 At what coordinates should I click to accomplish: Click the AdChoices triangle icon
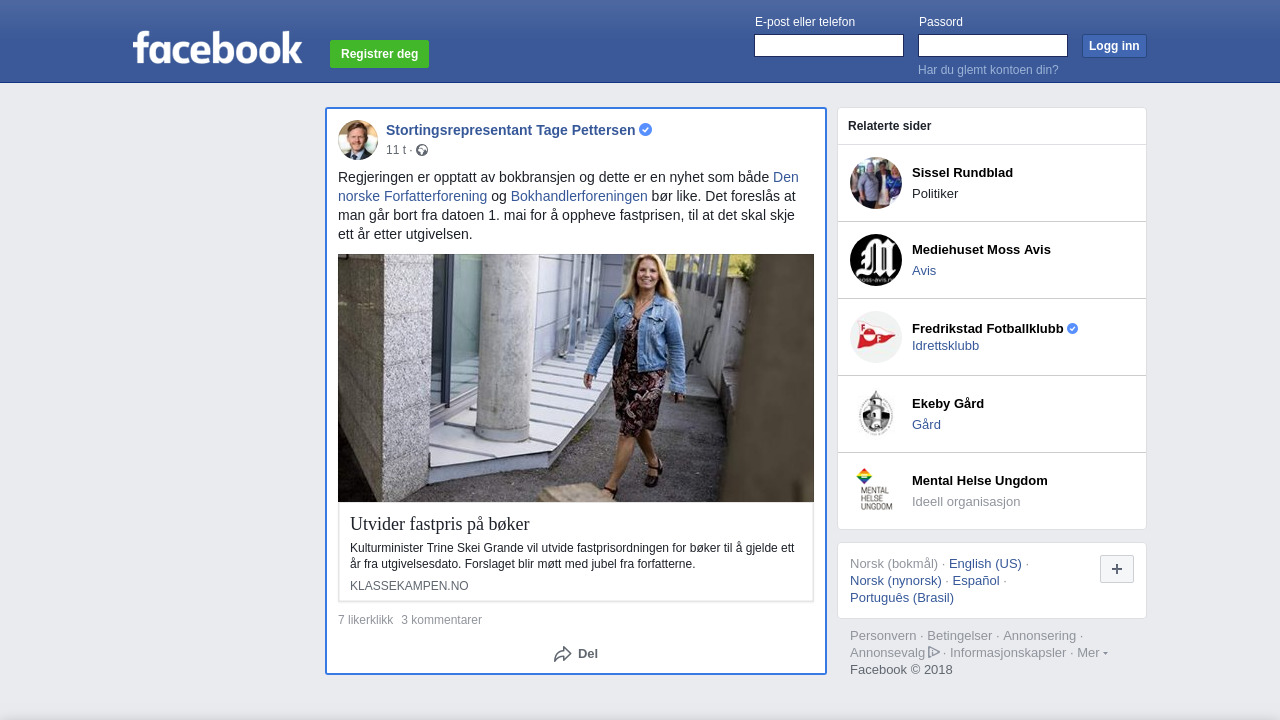(x=934, y=652)
